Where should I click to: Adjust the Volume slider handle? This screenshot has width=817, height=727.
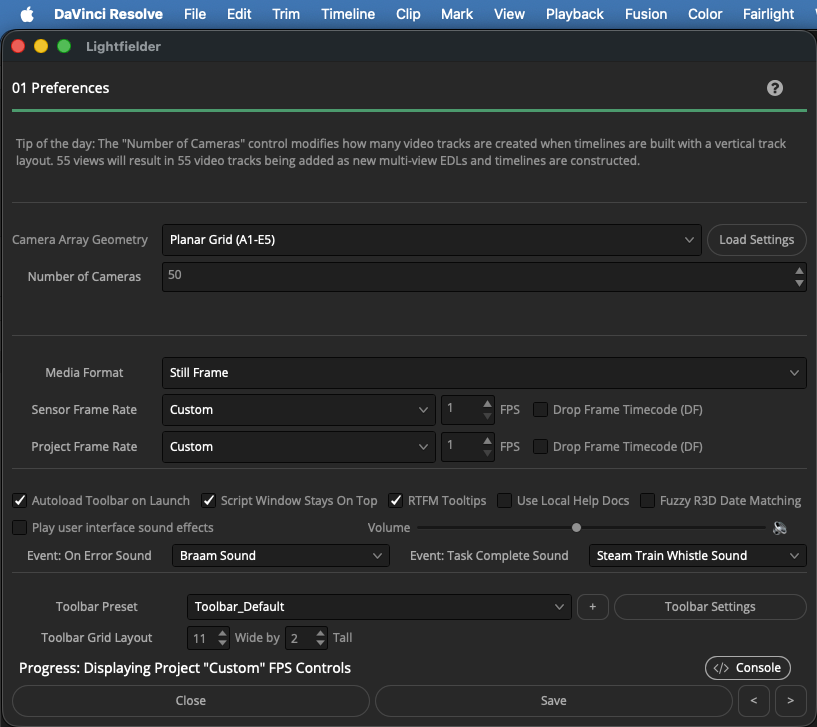576,528
